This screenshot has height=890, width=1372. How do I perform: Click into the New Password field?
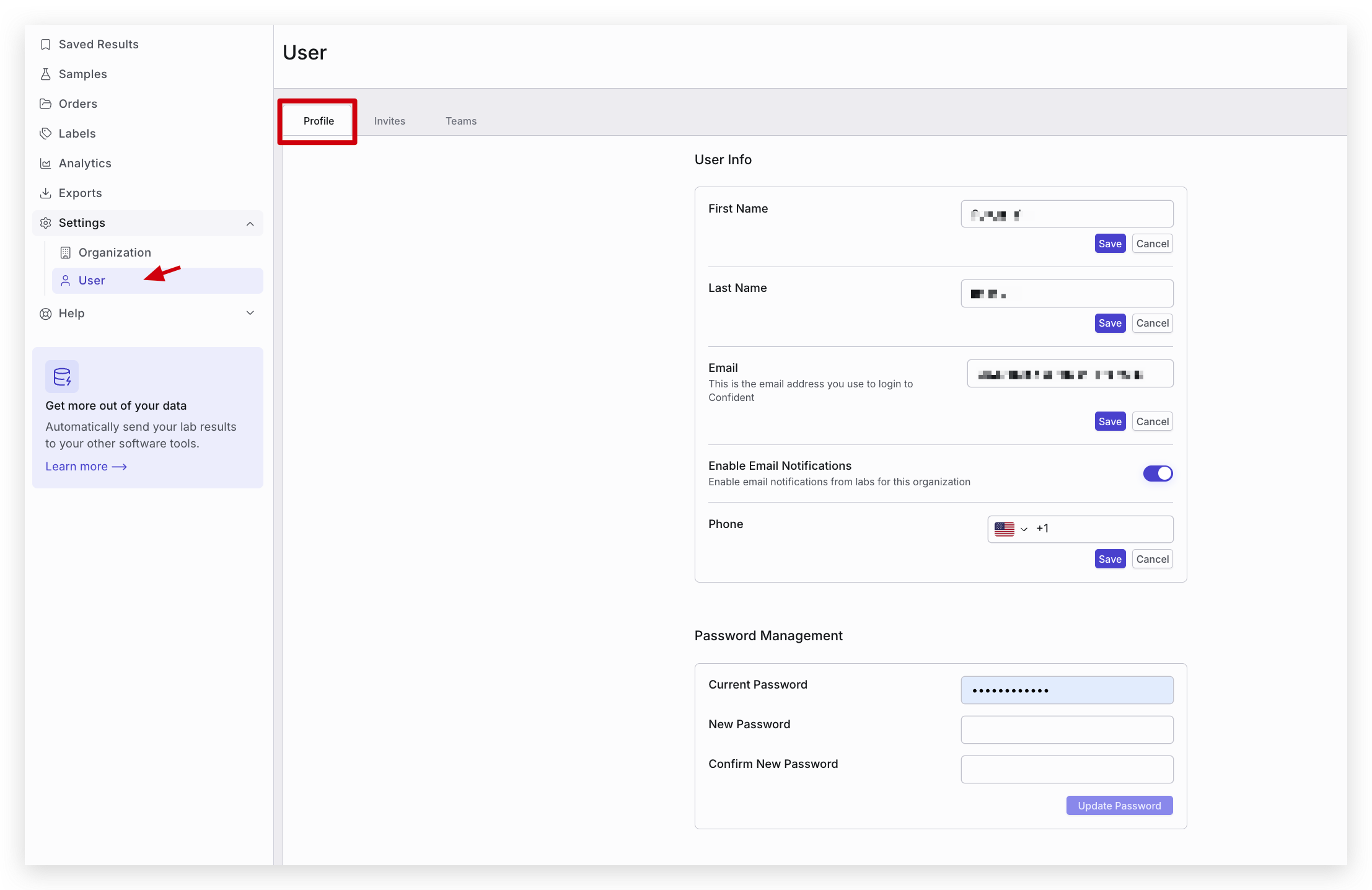[1066, 729]
